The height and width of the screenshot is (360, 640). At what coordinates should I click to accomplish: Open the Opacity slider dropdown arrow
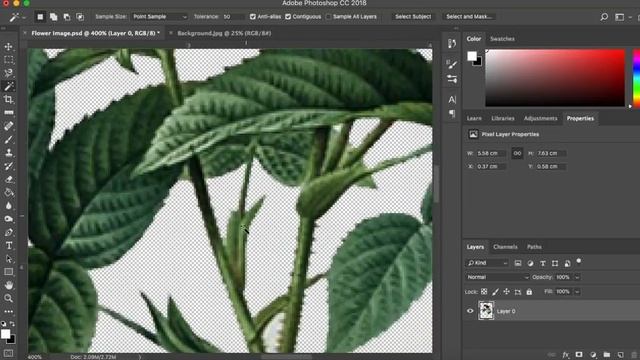pos(577,277)
